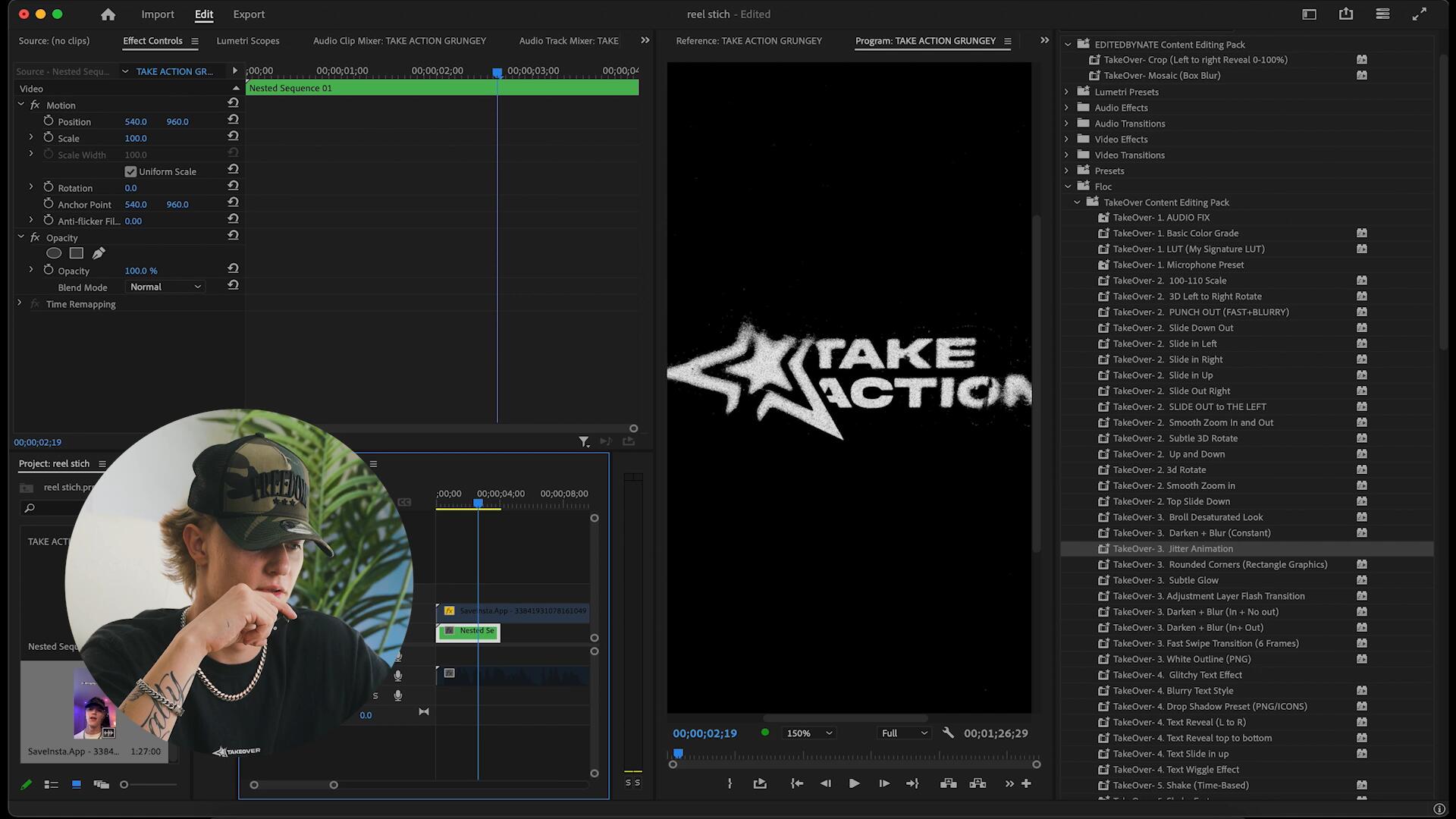
Task: Go to Out point in Program Monitor
Action: [x=912, y=783]
